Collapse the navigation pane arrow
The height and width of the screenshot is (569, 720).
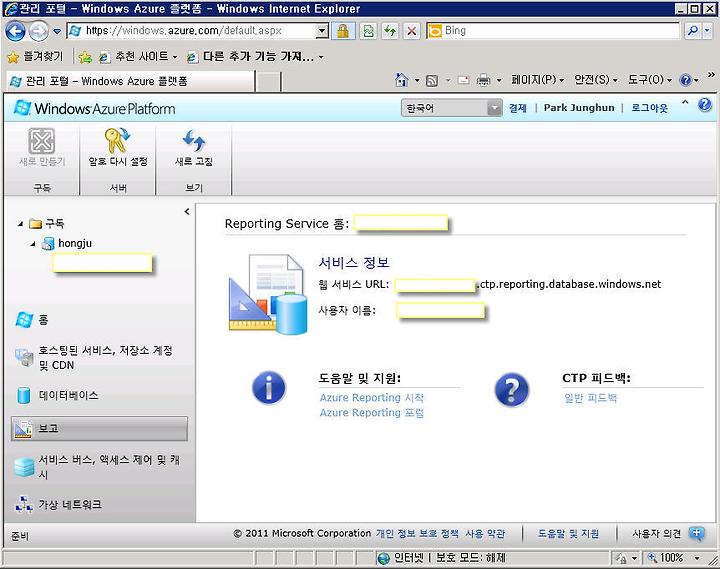187,211
